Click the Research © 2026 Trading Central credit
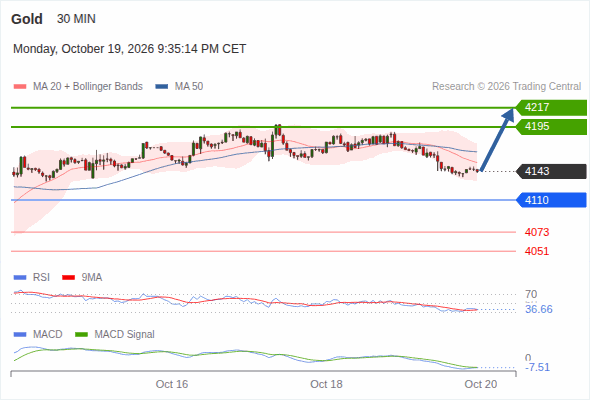Image resolution: width=590 pixels, height=400 pixels. coord(506,87)
